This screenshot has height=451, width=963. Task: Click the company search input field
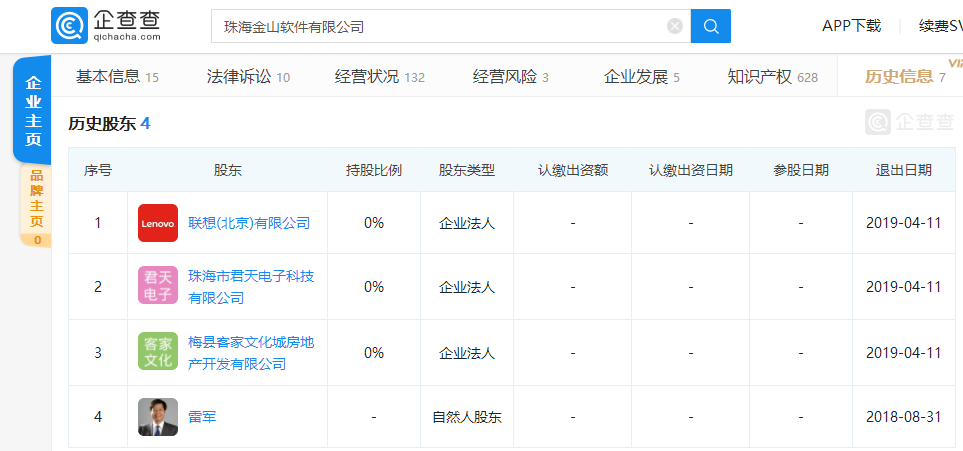point(451,26)
